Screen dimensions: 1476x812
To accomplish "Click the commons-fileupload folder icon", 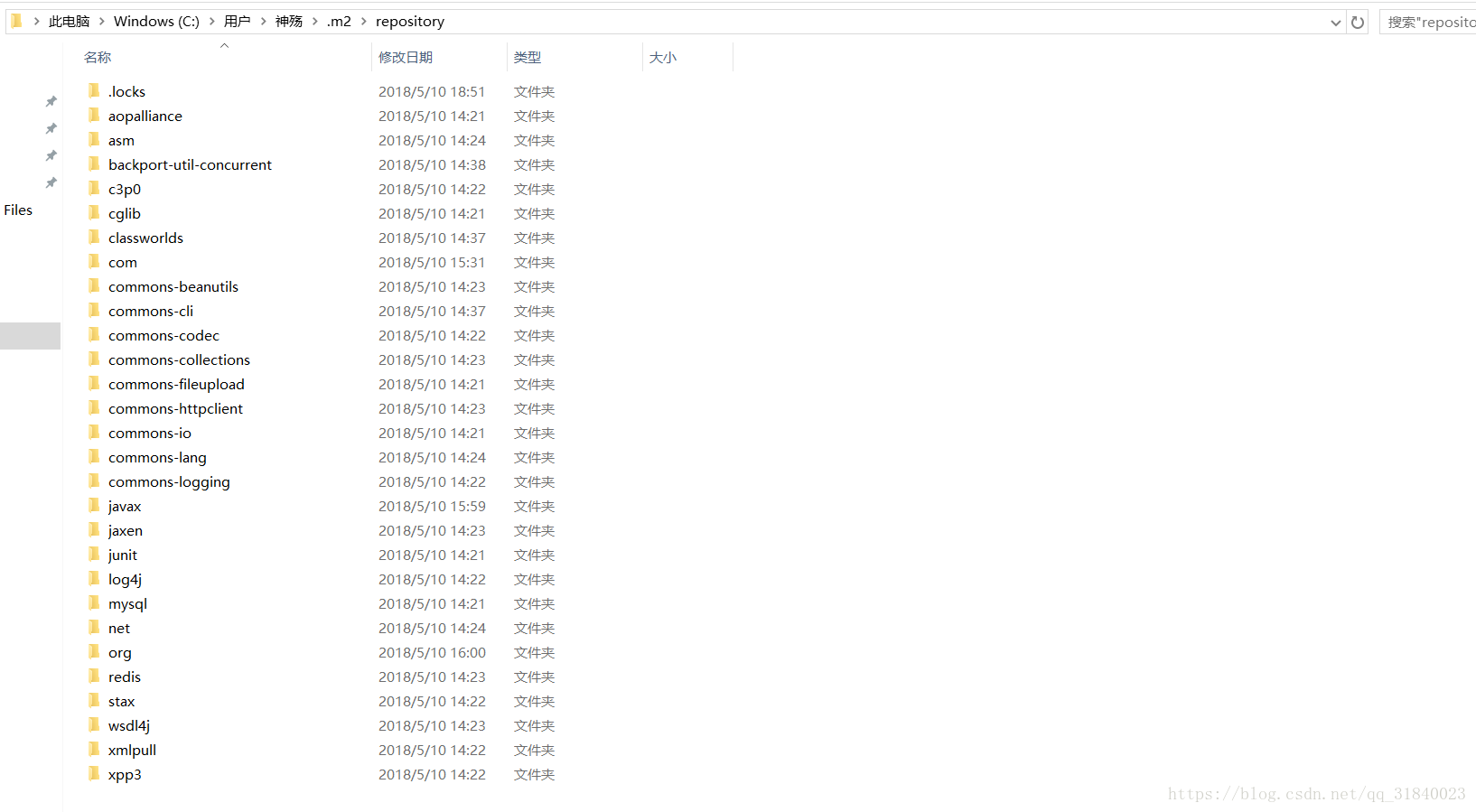I will pos(94,383).
